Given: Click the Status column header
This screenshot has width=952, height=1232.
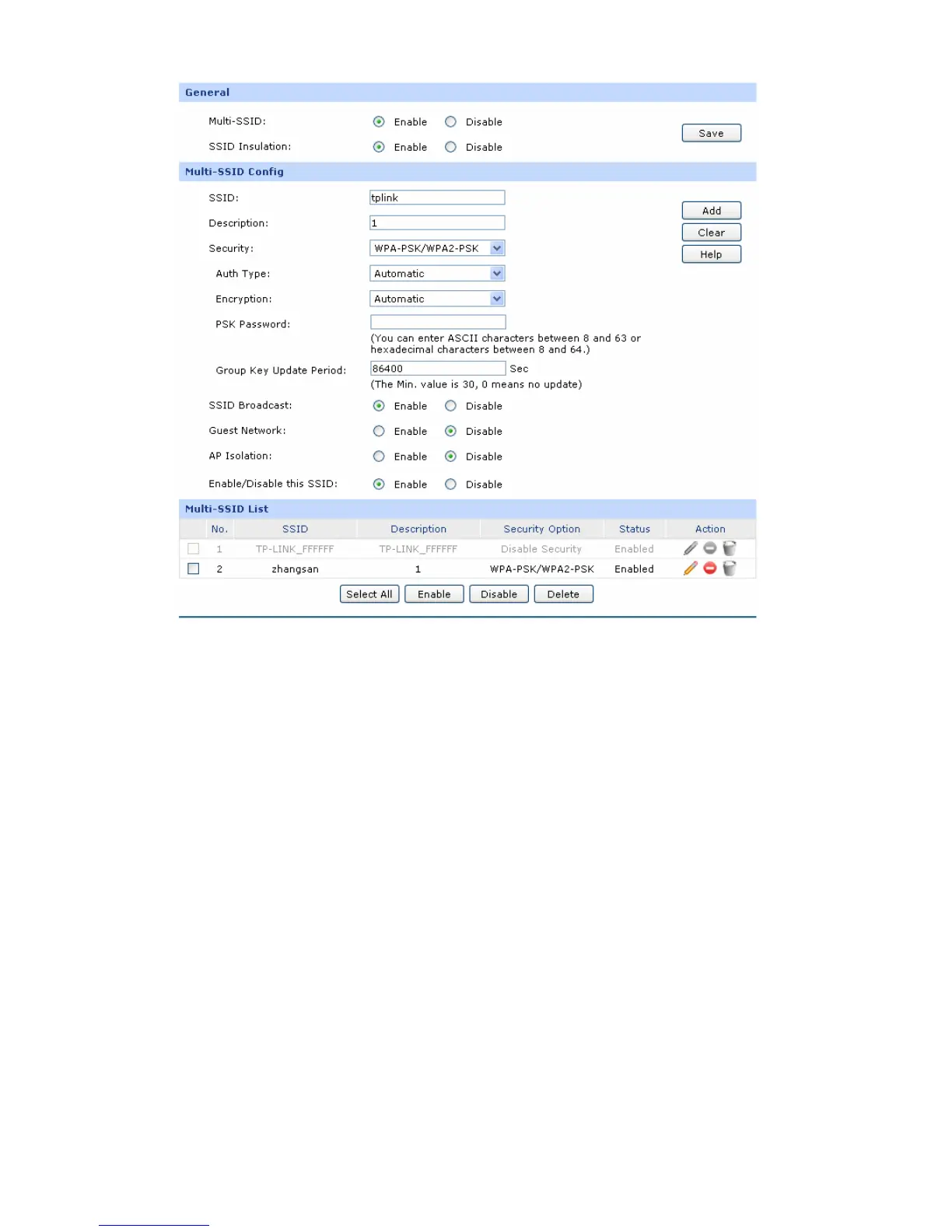Looking at the screenshot, I should click(635, 529).
